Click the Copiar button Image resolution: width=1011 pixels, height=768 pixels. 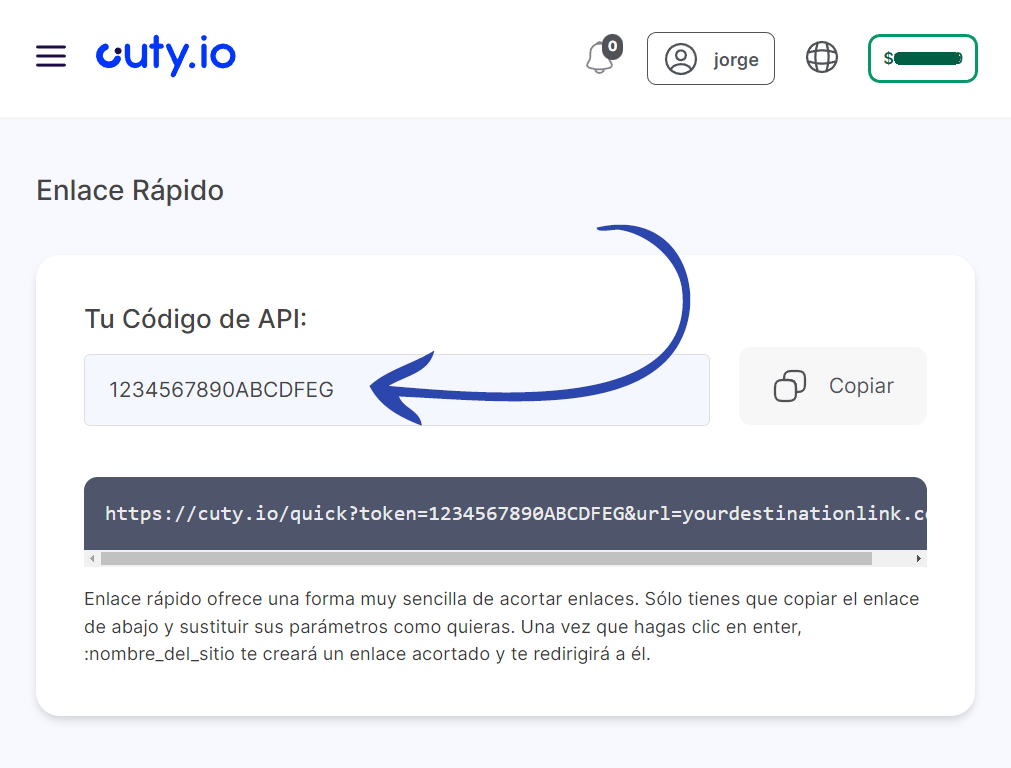(832, 386)
